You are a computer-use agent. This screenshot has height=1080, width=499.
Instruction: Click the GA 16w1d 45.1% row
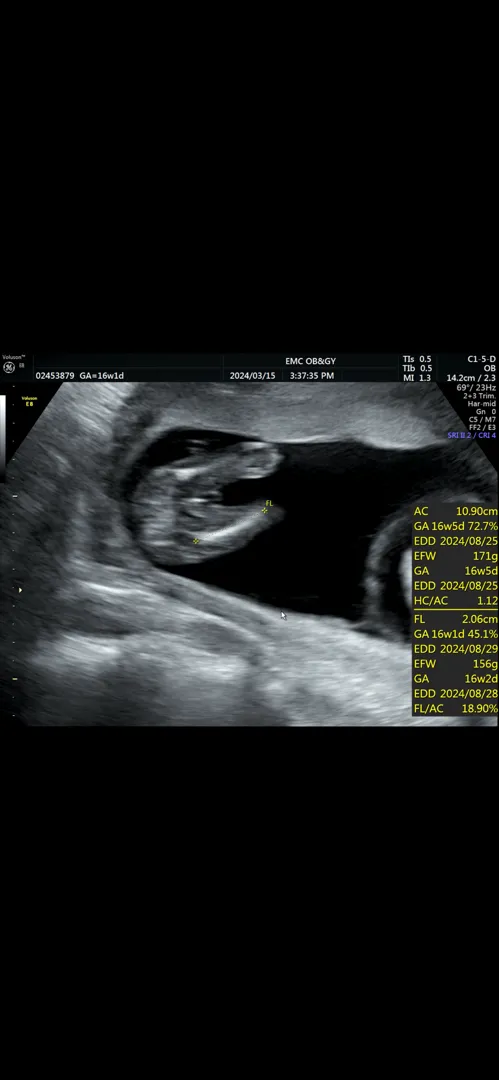455,634
